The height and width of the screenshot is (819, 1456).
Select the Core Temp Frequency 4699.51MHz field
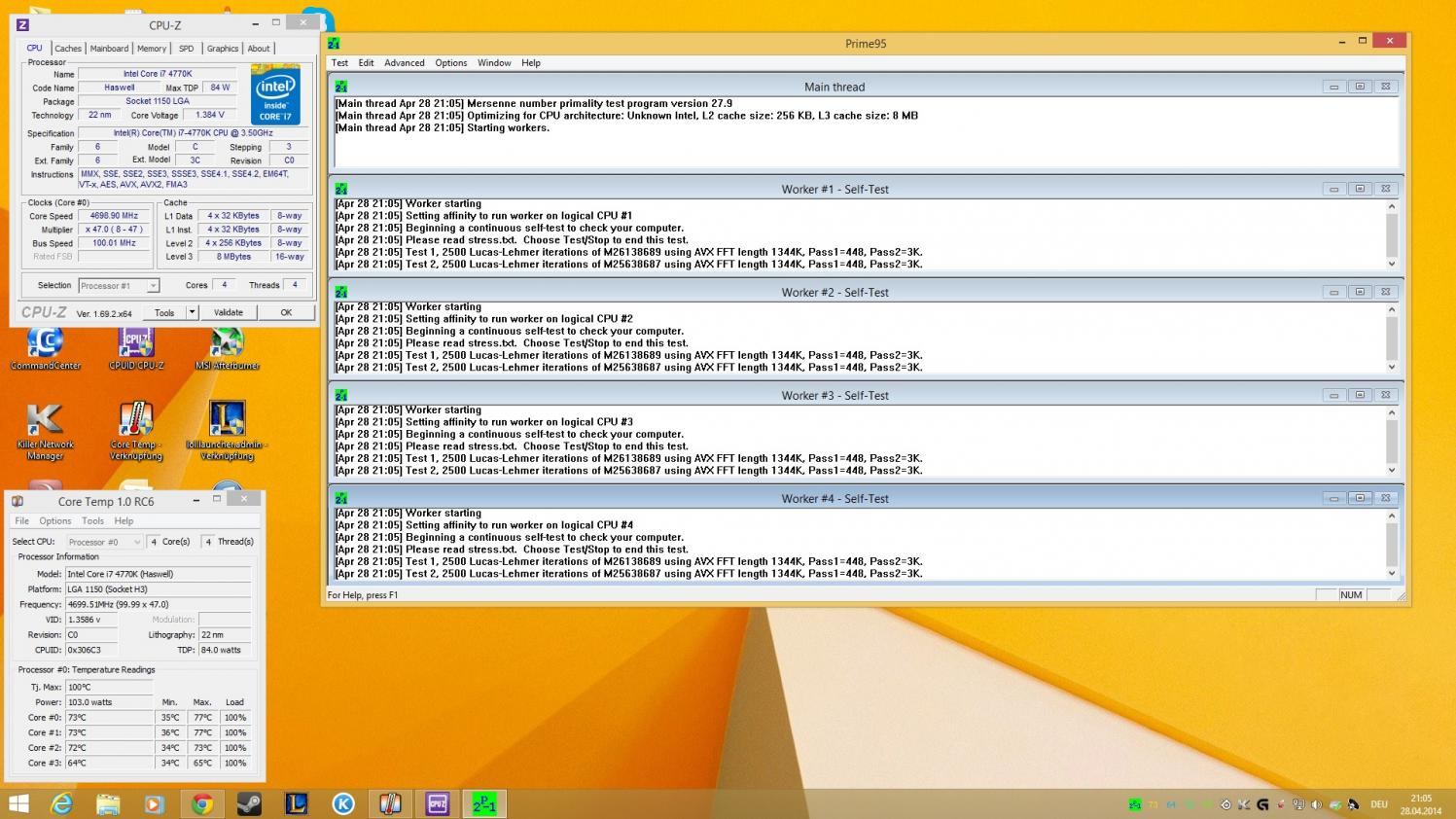[x=158, y=604]
